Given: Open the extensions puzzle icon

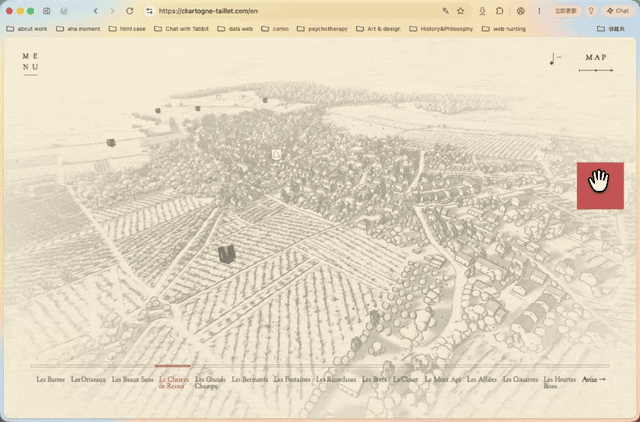Looking at the screenshot, I should (x=499, y=11).
